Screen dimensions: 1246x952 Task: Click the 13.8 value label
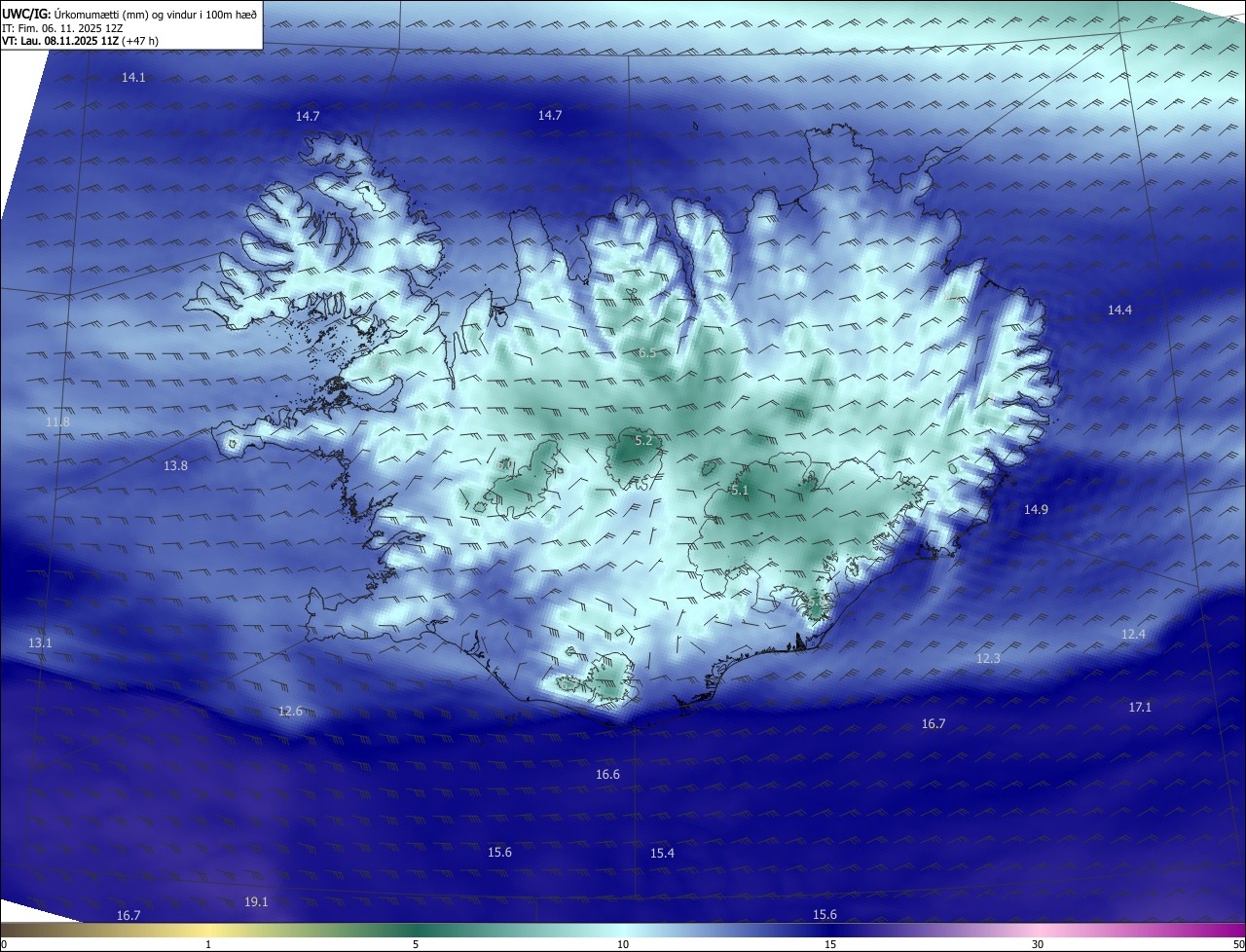(x=175, y=465)
